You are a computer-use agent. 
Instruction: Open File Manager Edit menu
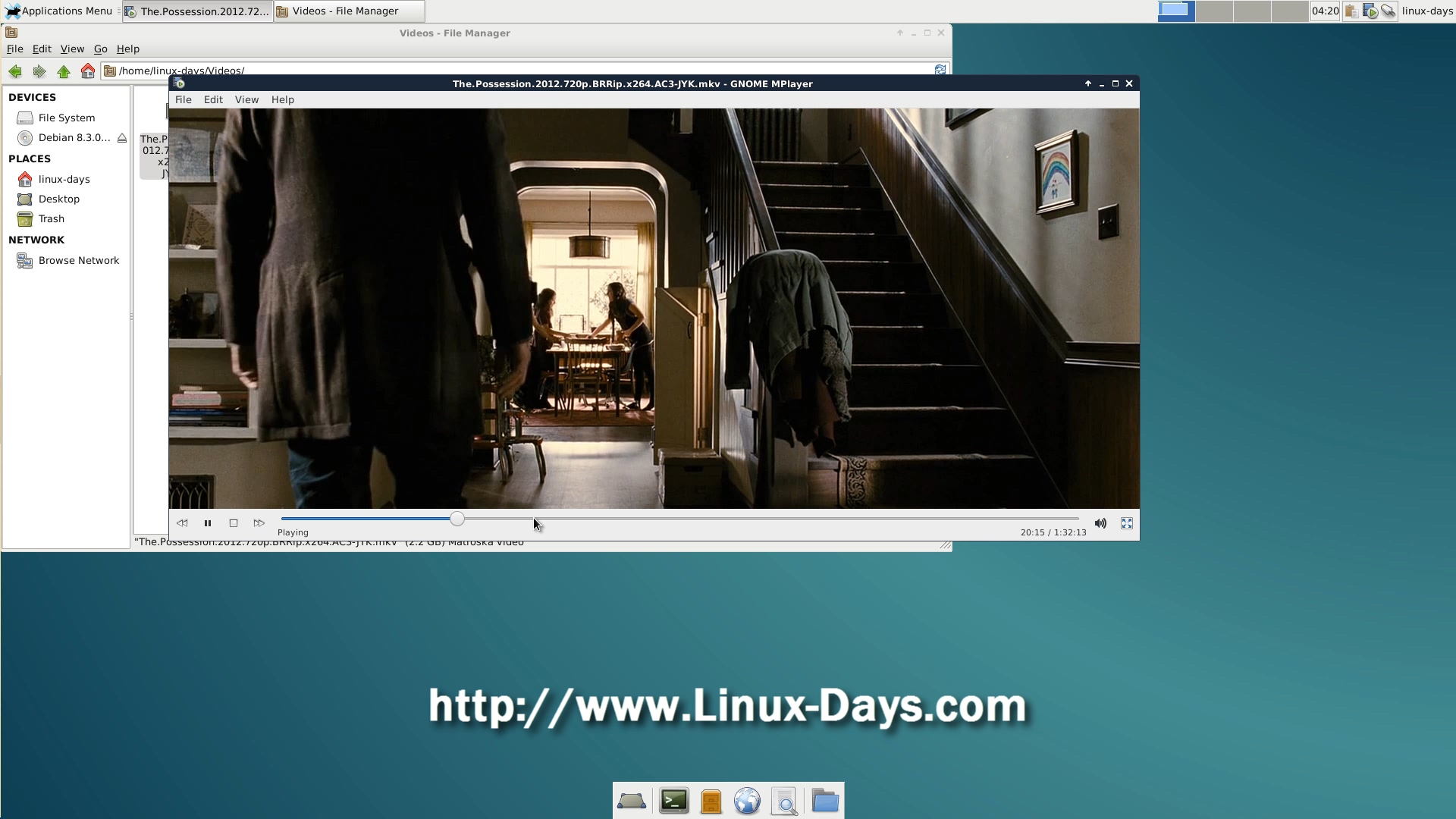pyautogui.click(x=42, y=49)
